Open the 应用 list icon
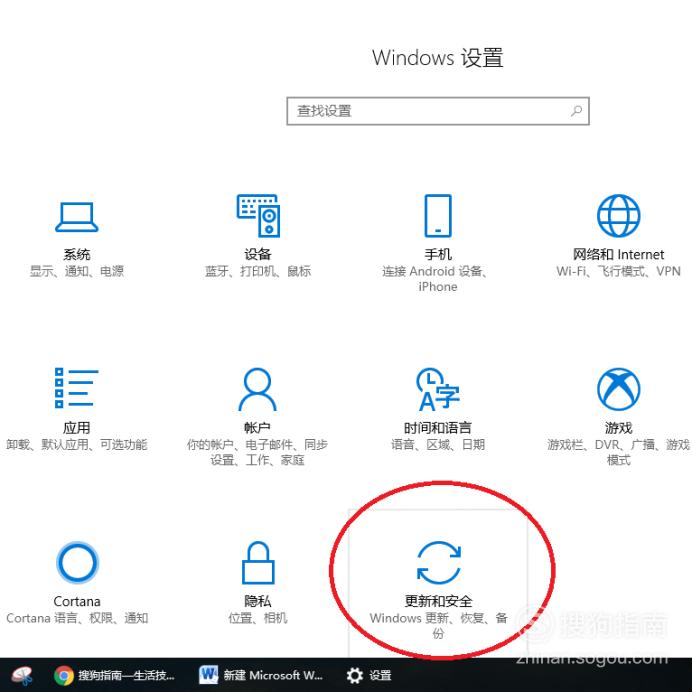692x692 pixels. point(76,388)
